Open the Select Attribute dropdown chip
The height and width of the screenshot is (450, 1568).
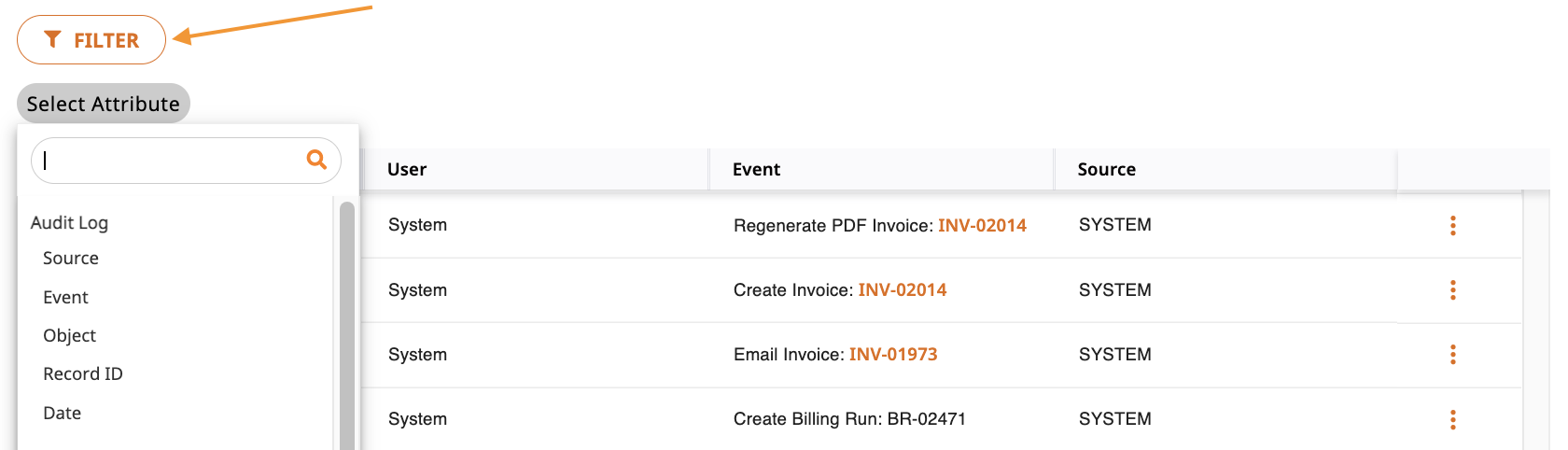click(104, 104)
